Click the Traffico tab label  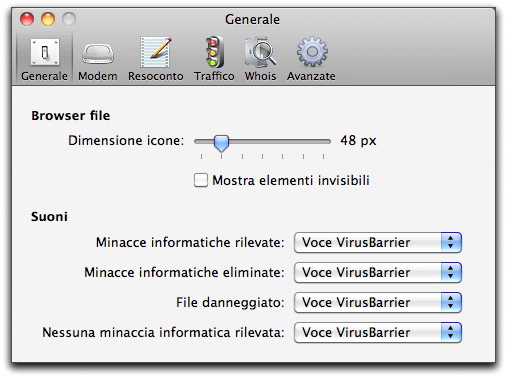214,76
